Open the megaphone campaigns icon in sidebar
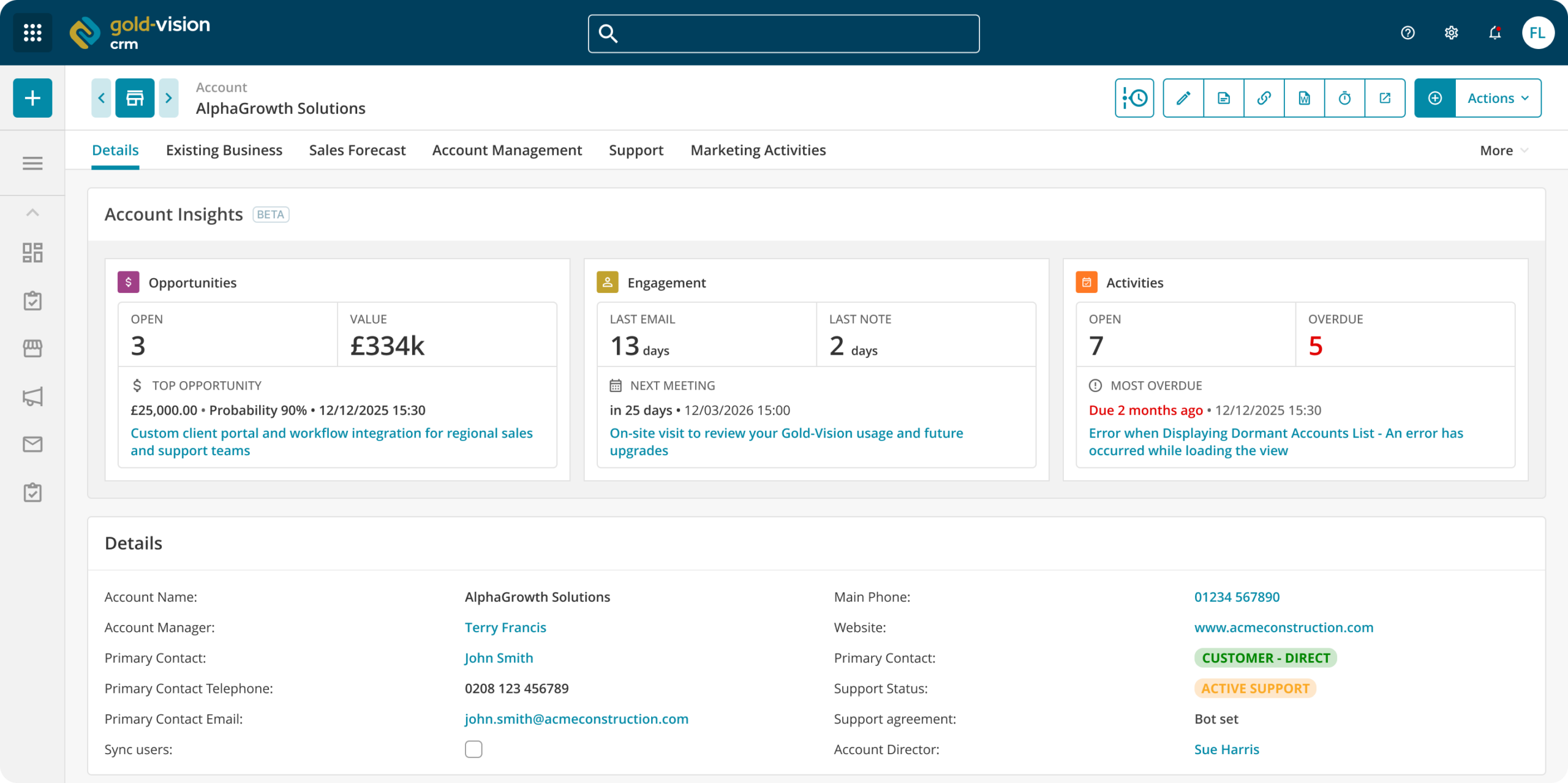The height and width of the screenshot is (783, 1568). coord(32,396)
